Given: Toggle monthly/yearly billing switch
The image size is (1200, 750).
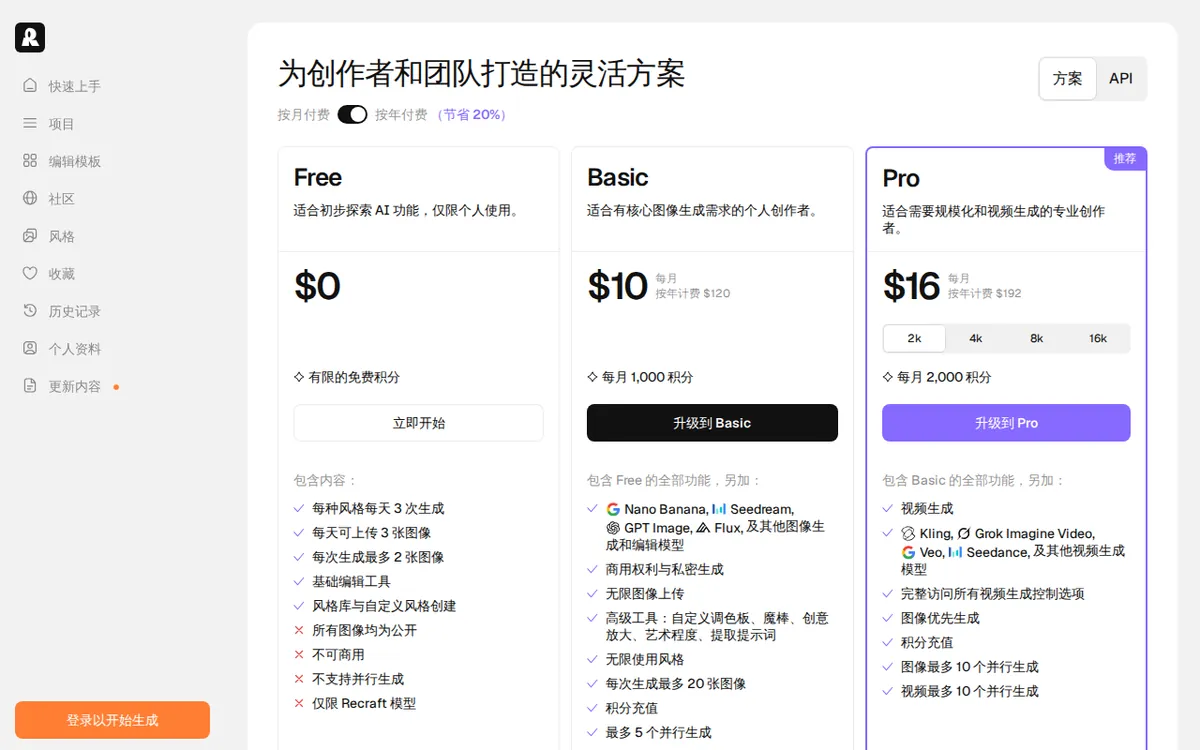Looking at the screenshot, I should [x=352, y=114].
